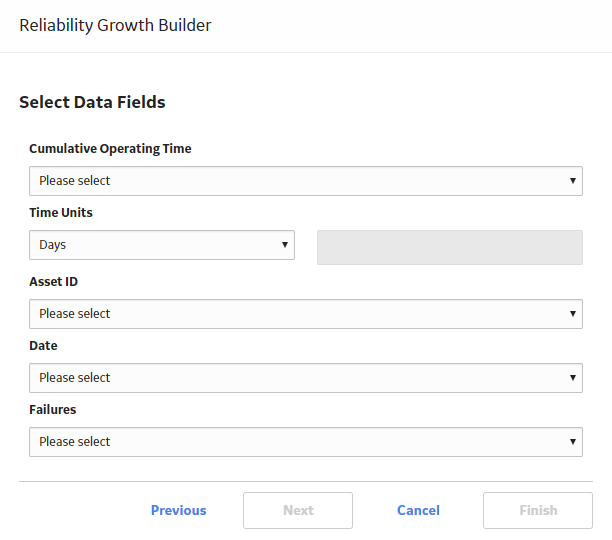Click the Days dropdown arrow icon

pos(285,245)
